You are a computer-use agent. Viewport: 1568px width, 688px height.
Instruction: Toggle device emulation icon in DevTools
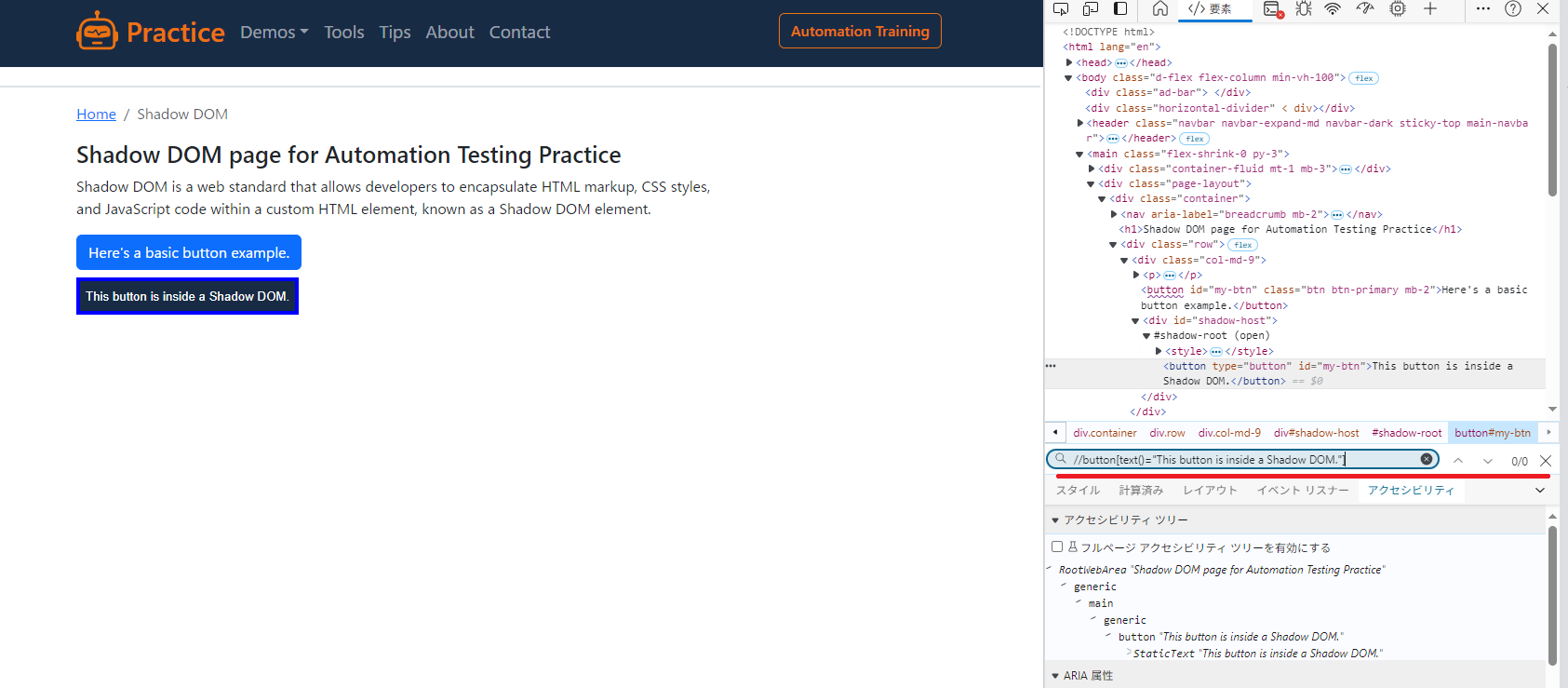tap(1091, 9)
